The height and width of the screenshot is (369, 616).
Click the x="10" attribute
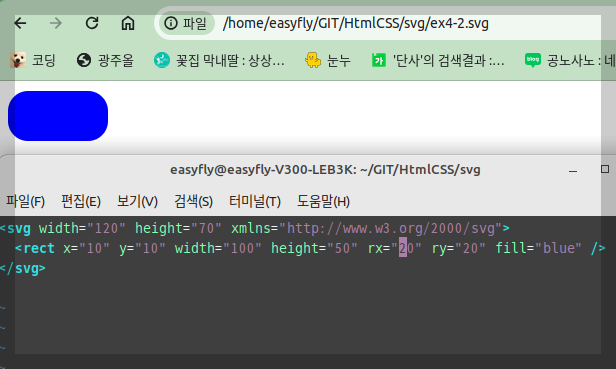[x=86, y=248]
